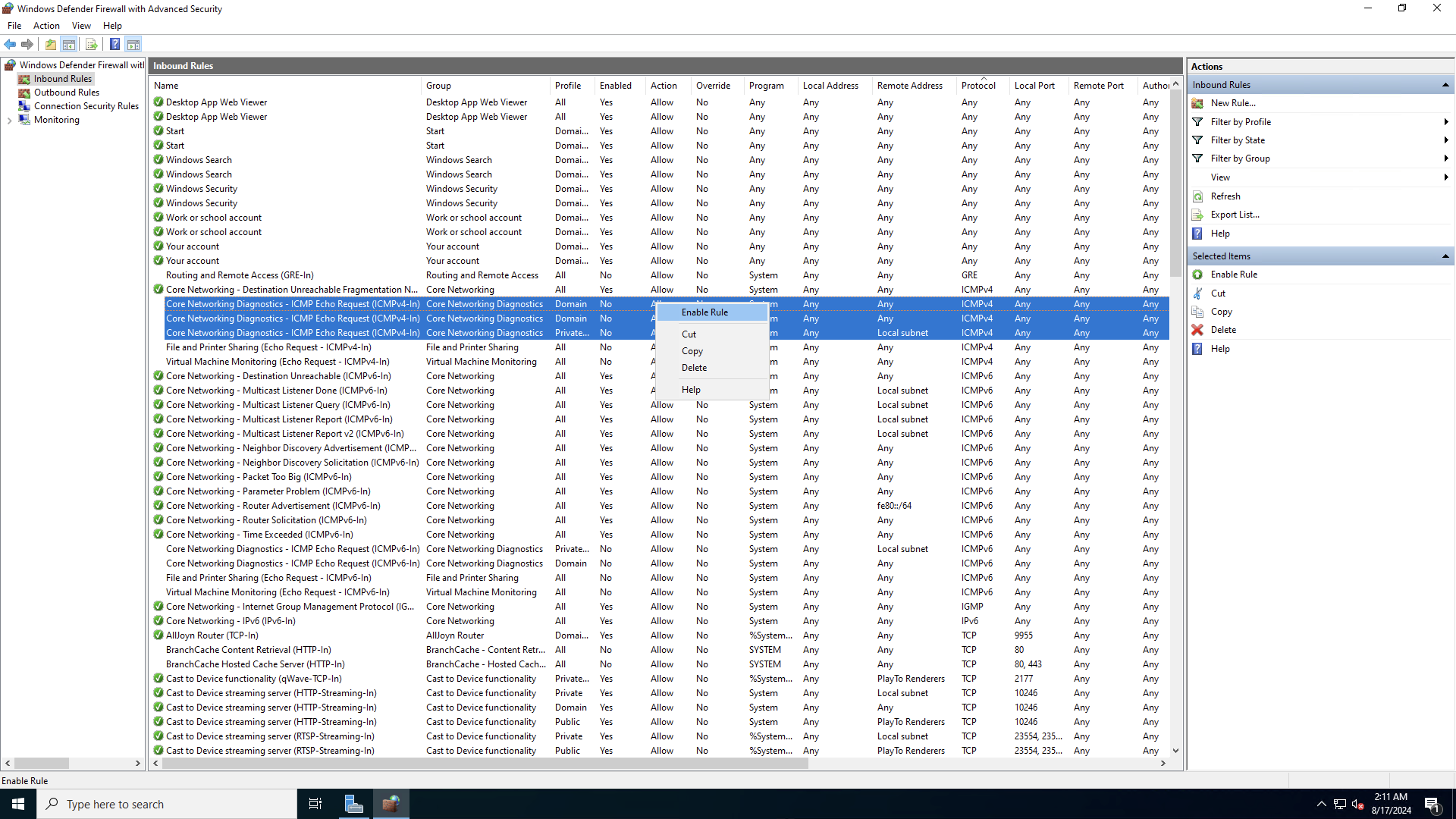
Task: Click the Windows Start button
Action: (x=18, y=804)
